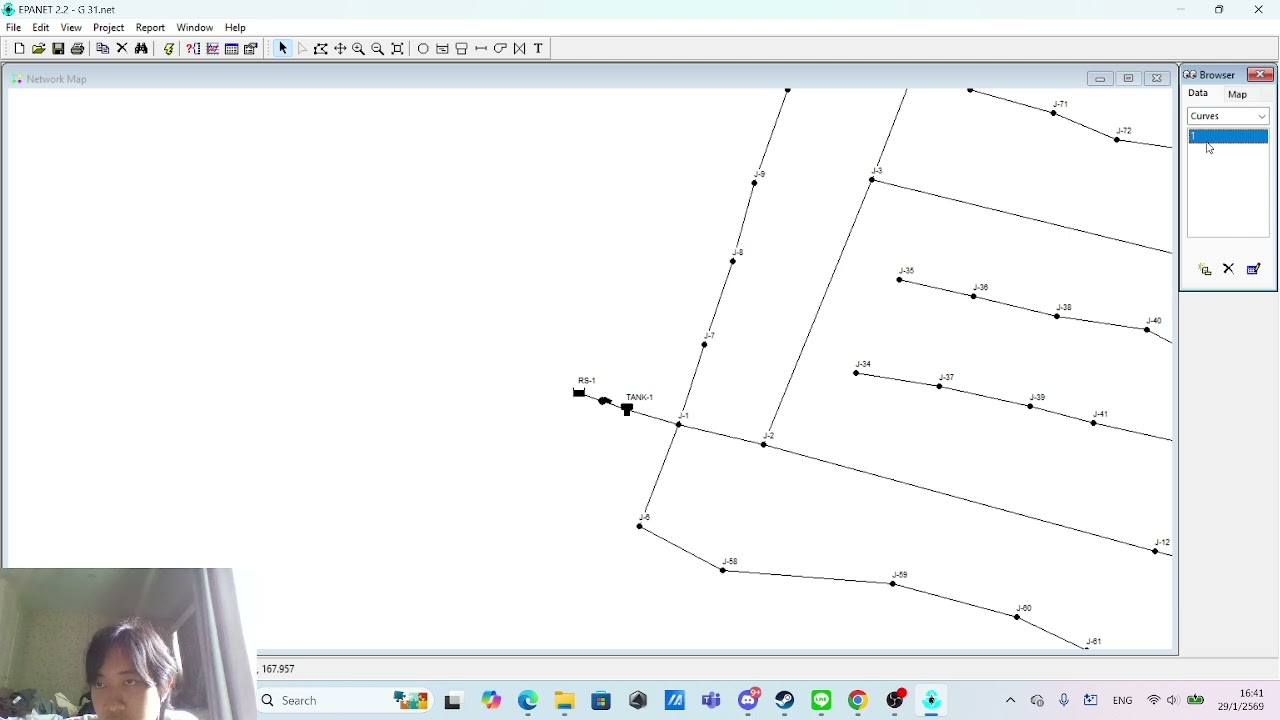Click the Copy to clipboard icon
This screenshot has height=720, width=1280.
pos(102,49)
